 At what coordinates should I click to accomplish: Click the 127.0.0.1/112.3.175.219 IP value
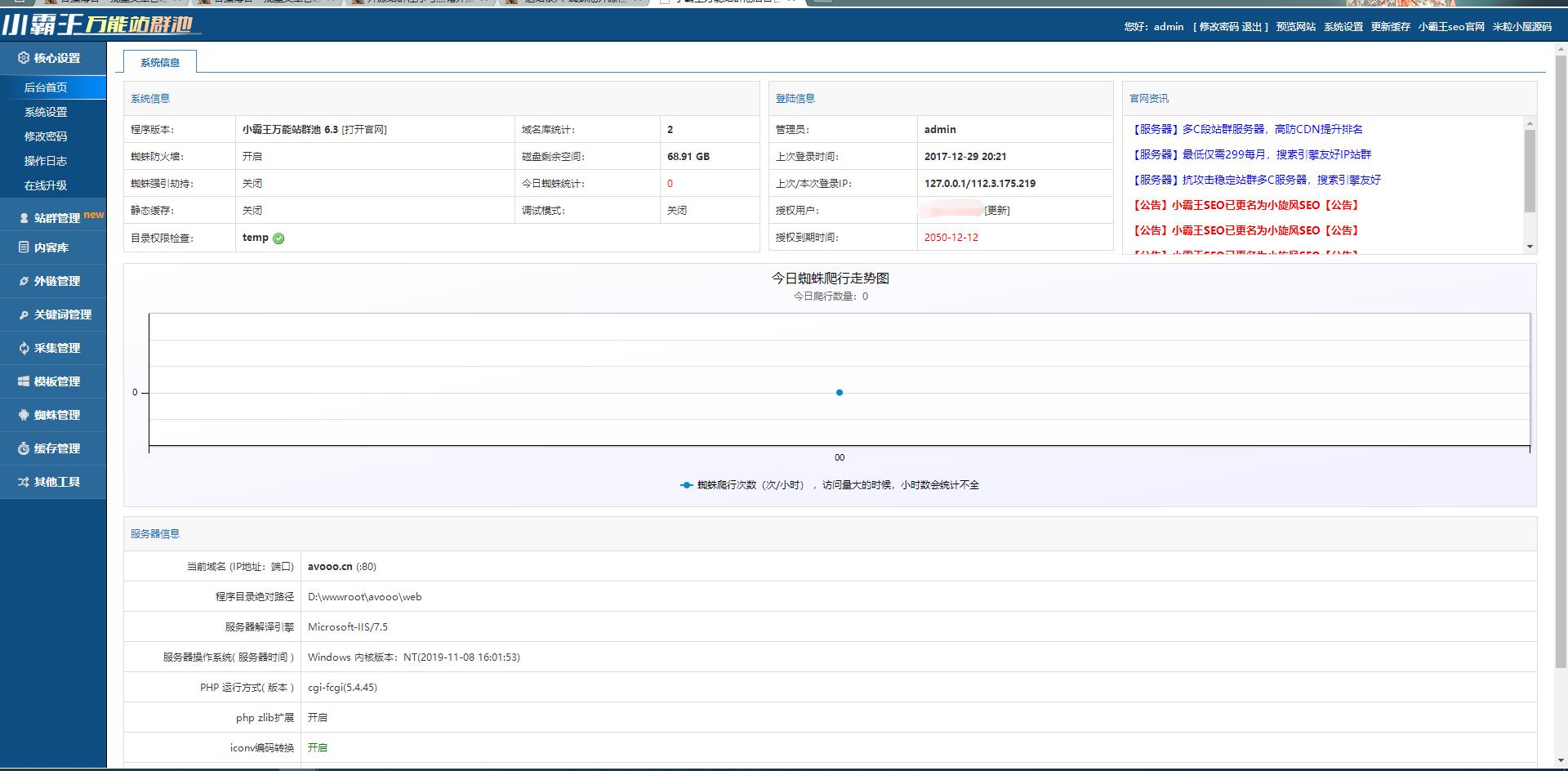pyautogui.click(x=980, y=184)
